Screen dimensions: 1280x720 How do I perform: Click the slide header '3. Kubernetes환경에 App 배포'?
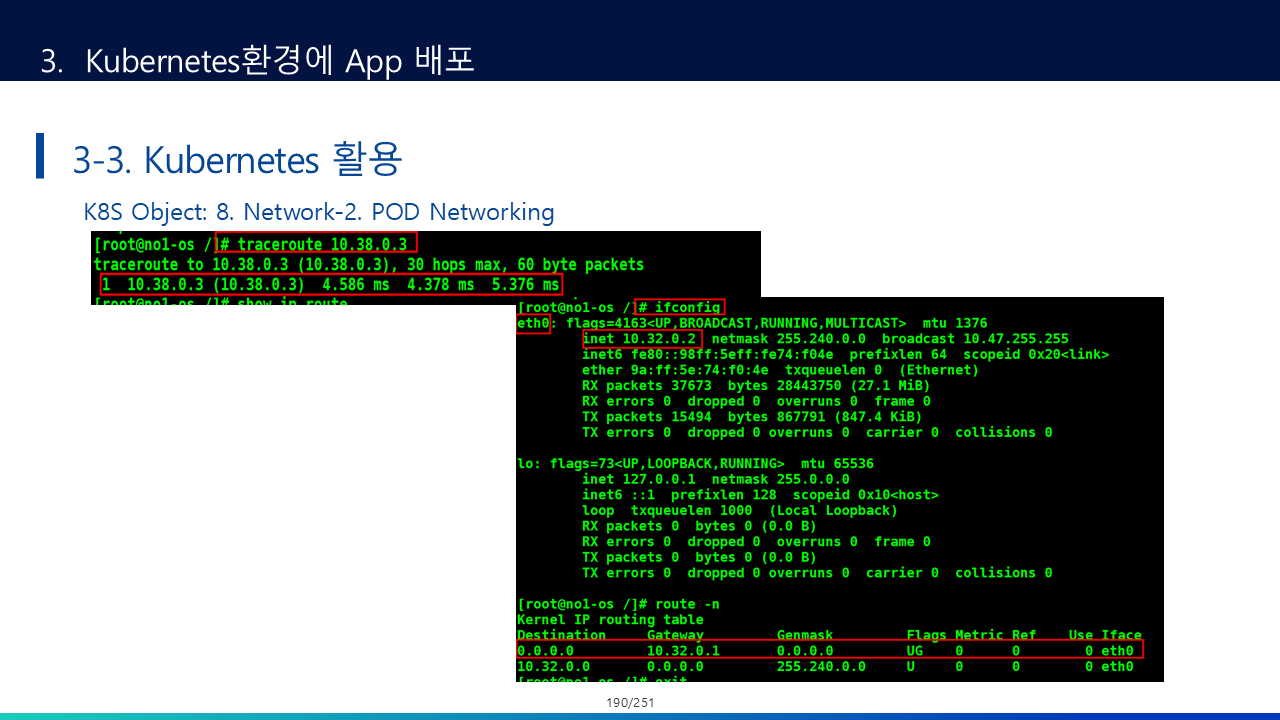point(257,60)
